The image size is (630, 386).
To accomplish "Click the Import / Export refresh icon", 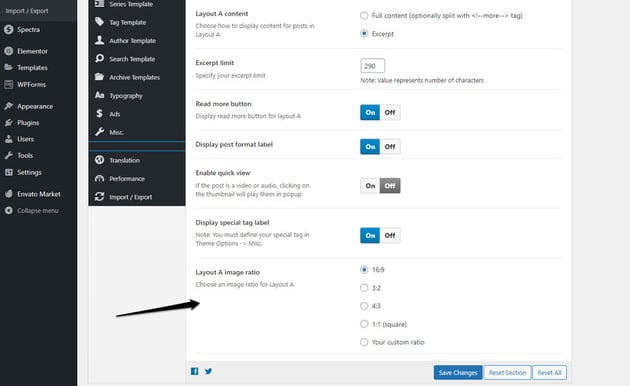I will coord(100,197).
